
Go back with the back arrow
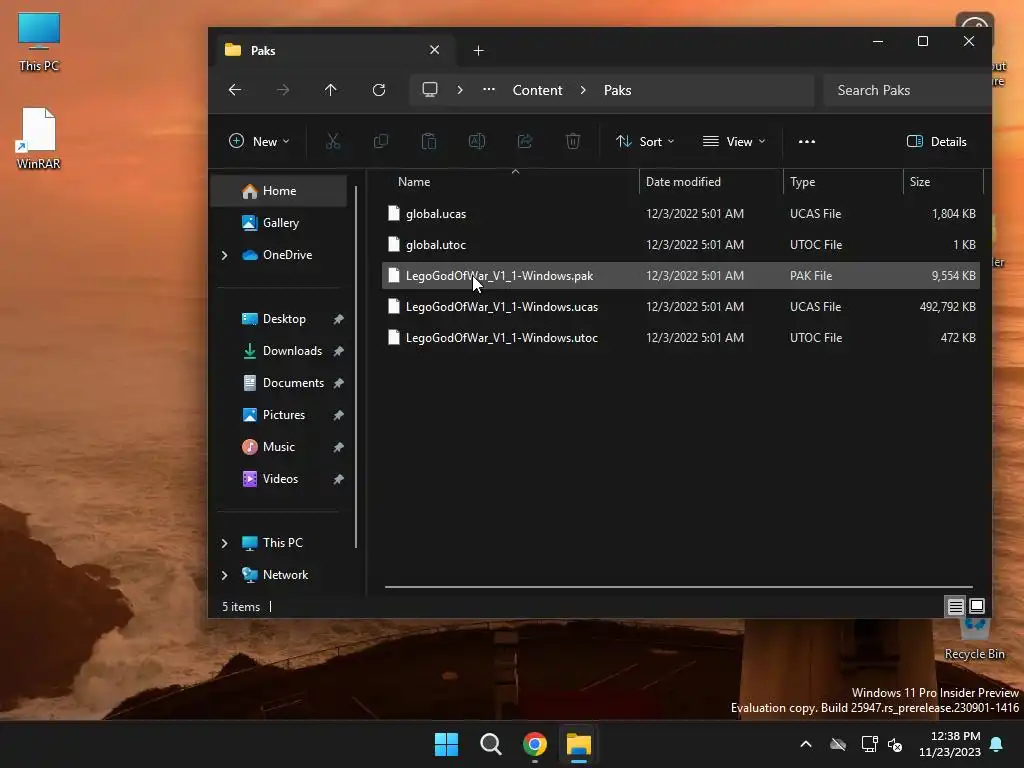235,90
